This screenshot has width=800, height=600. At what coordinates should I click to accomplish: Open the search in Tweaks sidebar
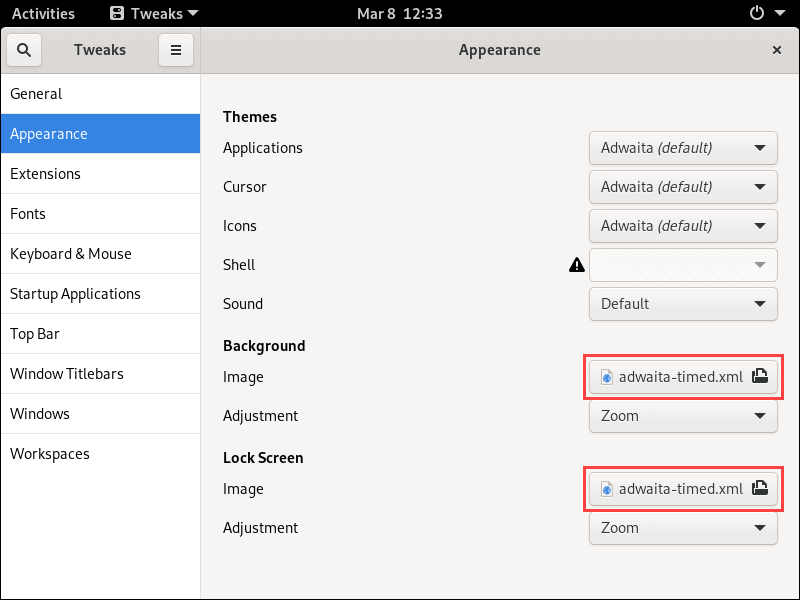24,50
